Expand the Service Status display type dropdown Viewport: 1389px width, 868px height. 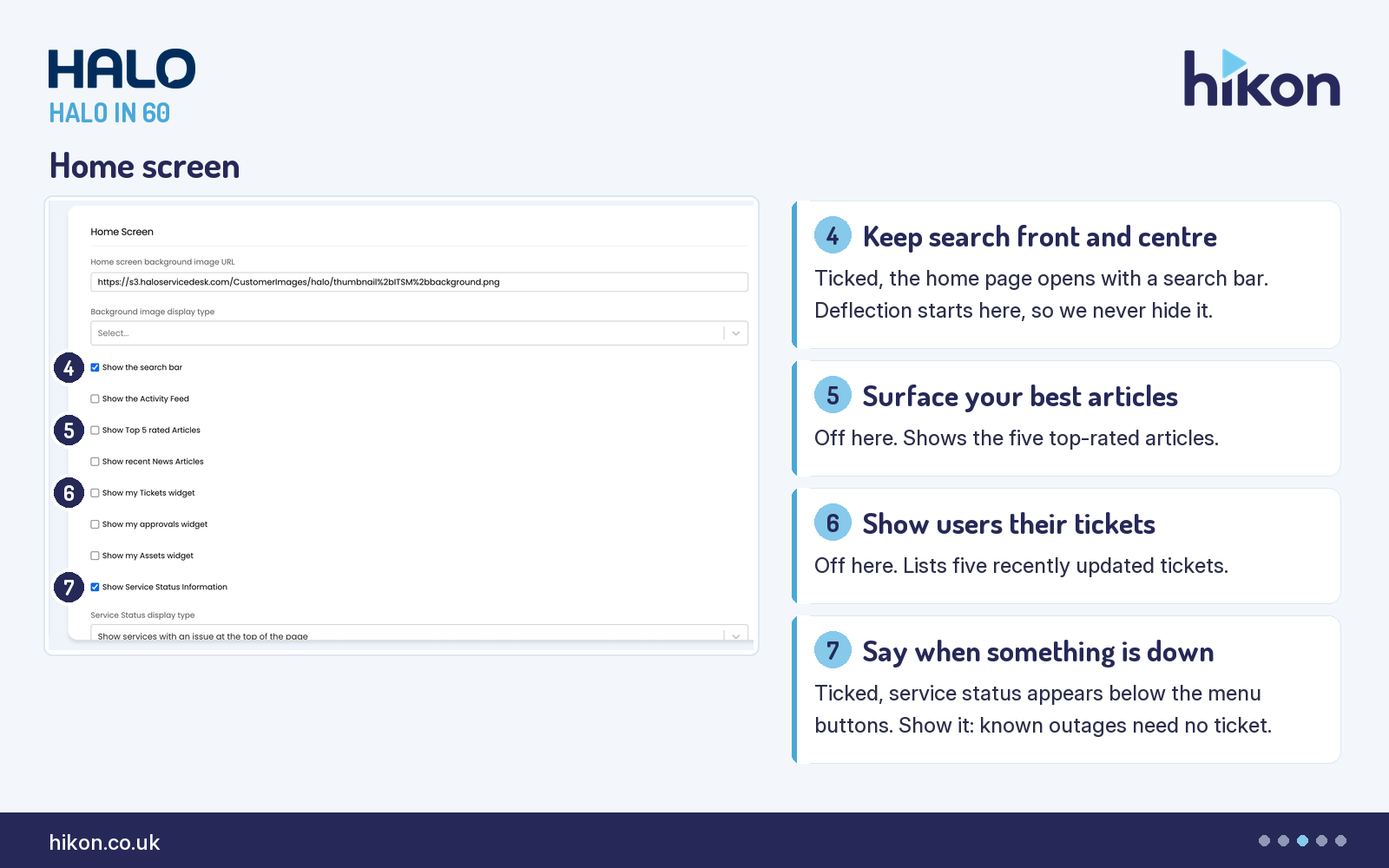tap(419, 634)
